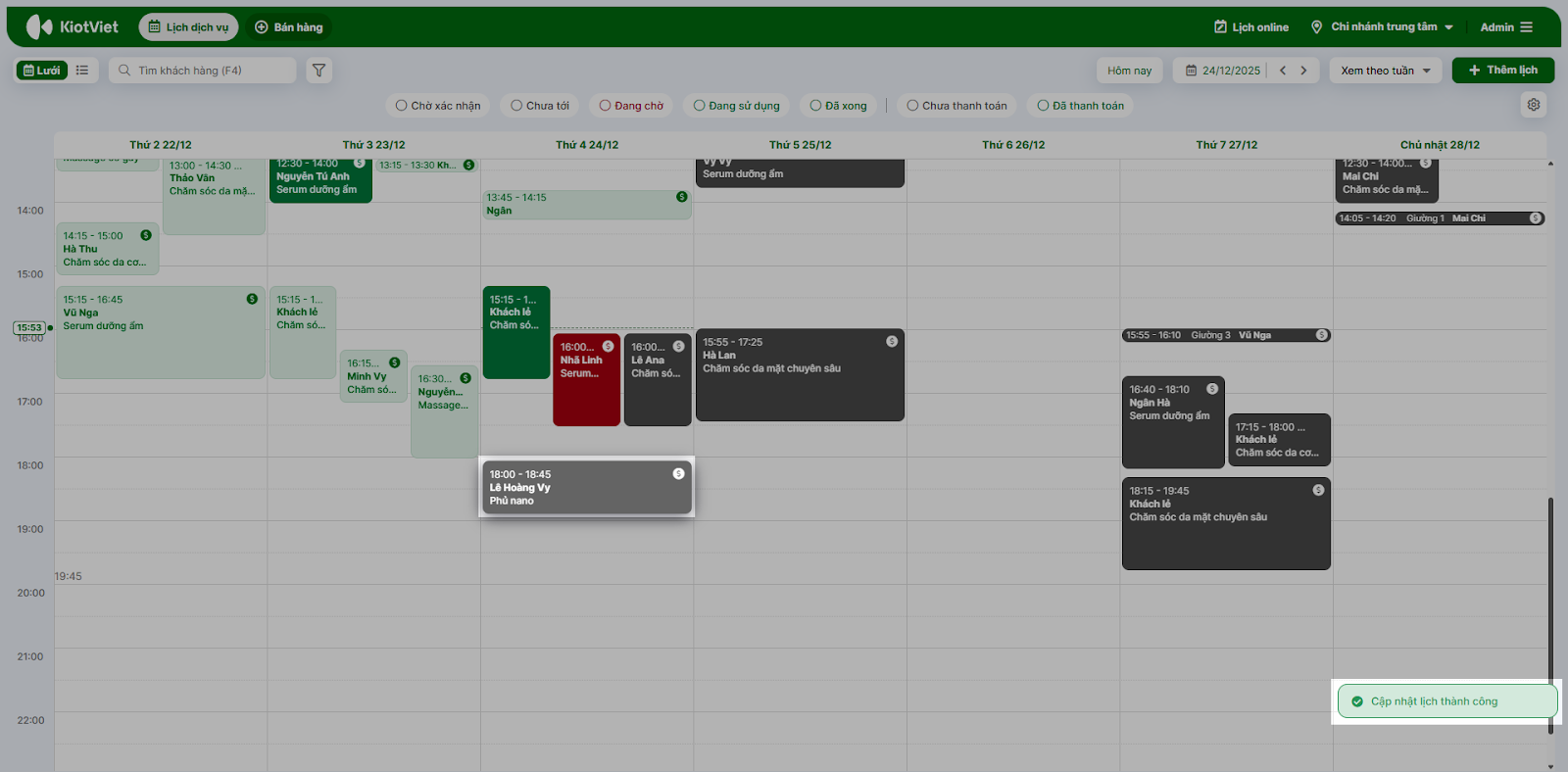Image resolution: width=1568 pixels, height=772 pixels.
Task: Open Hà Lan 15:55 - 17:25 appointment
Action: pos(800,375)
